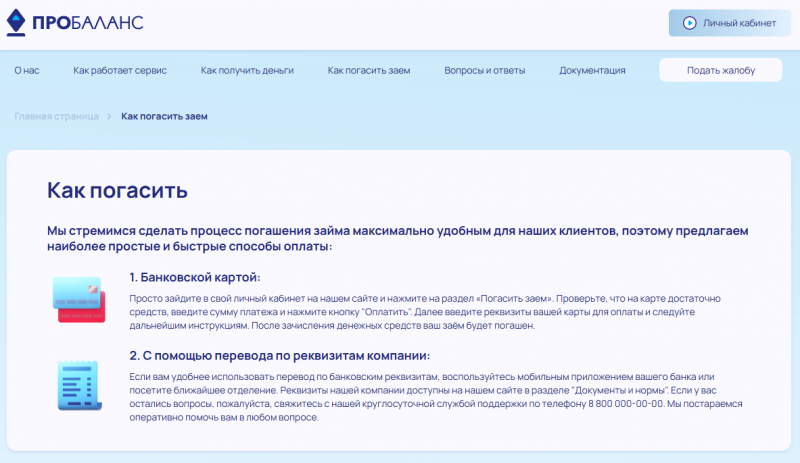Open Вопросы и ответы section

[x=484, y=70]
